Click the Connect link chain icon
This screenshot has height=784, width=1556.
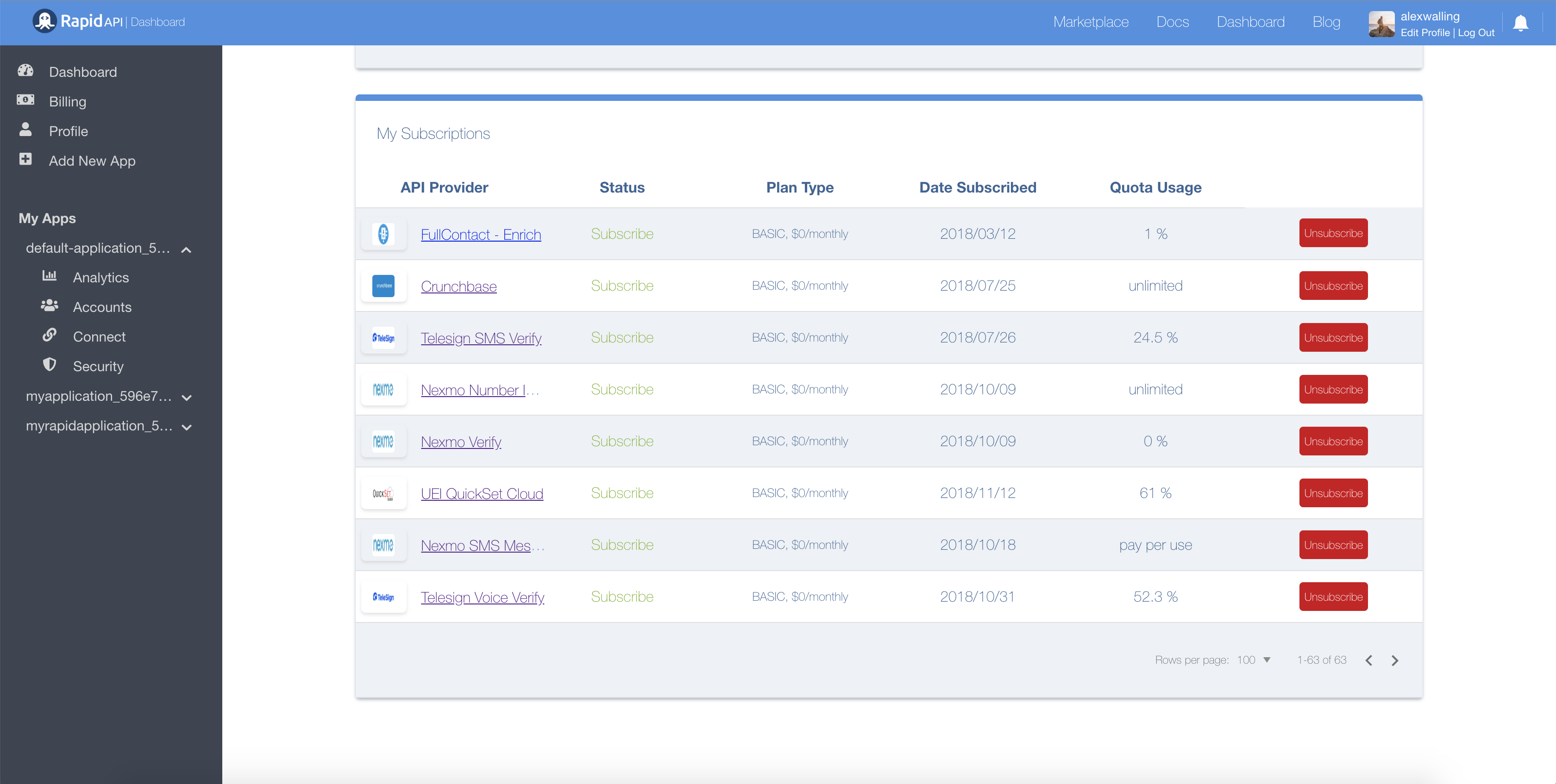50,335
